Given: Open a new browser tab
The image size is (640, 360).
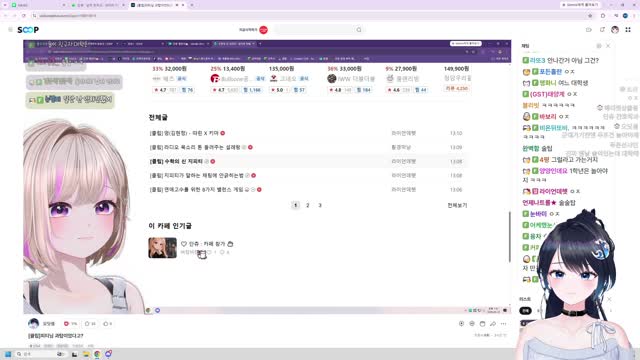Looking at the screenshot, I should tap(192, 5).
